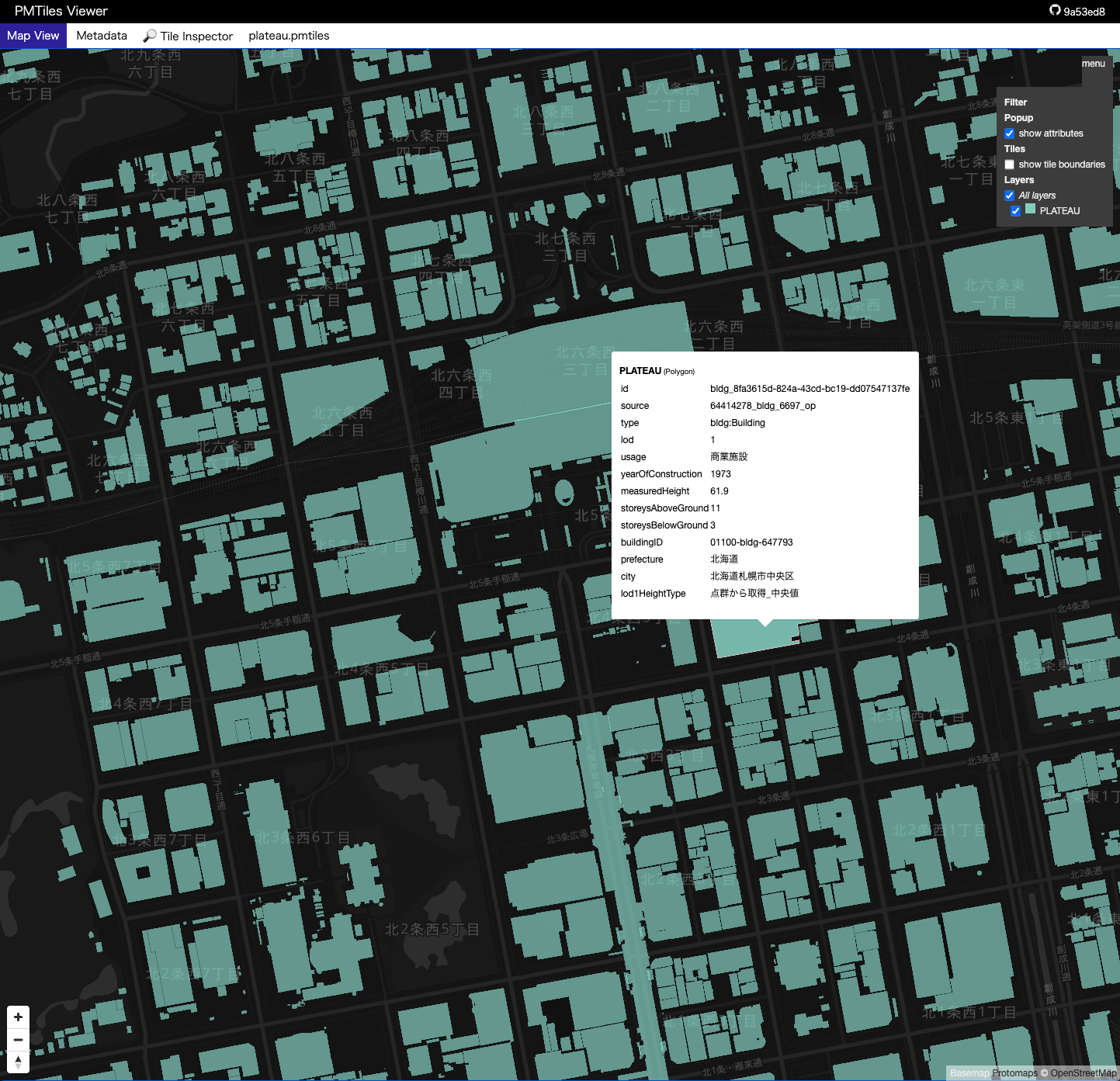Click the PLATEAU layer color swatch
1120x1081 pixels.
pyautogui.click(x=1031, y=210)
